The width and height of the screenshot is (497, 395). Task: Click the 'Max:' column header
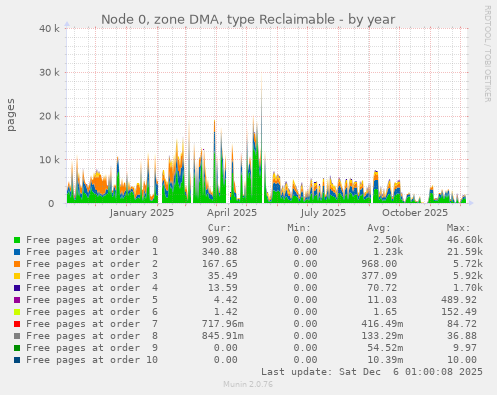pyautogui.click(x=458, y=228)
